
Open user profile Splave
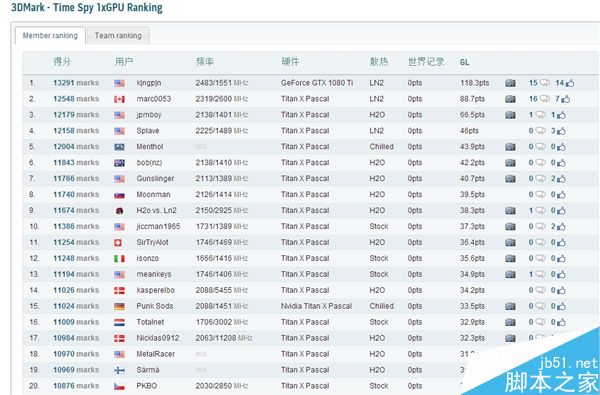148,131
